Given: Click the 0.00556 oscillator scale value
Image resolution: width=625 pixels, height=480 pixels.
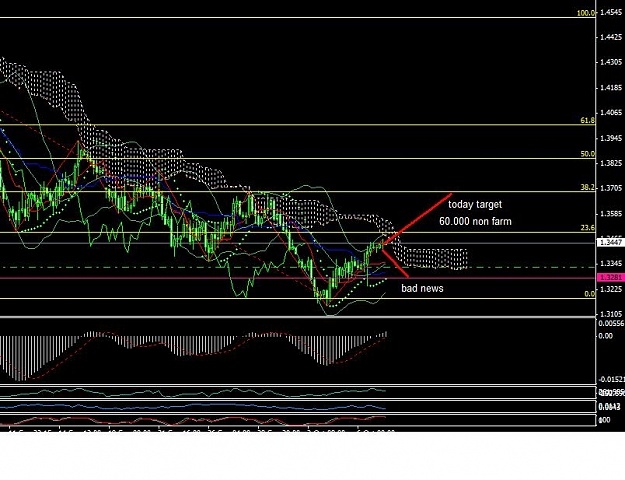Looking at the screenshot, I should click(611, 323).
